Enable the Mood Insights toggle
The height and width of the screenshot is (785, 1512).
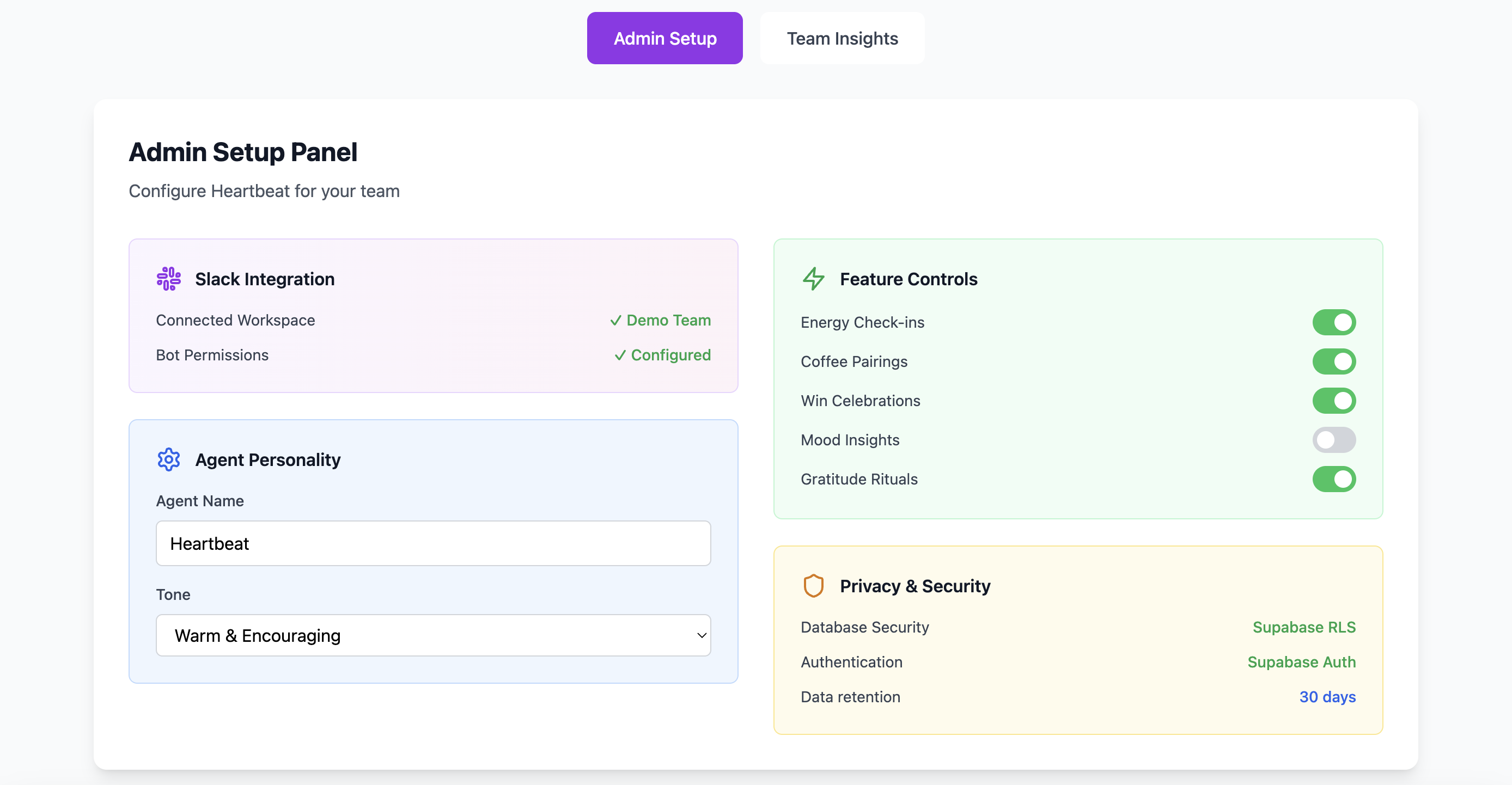[x=1333, y=440]
